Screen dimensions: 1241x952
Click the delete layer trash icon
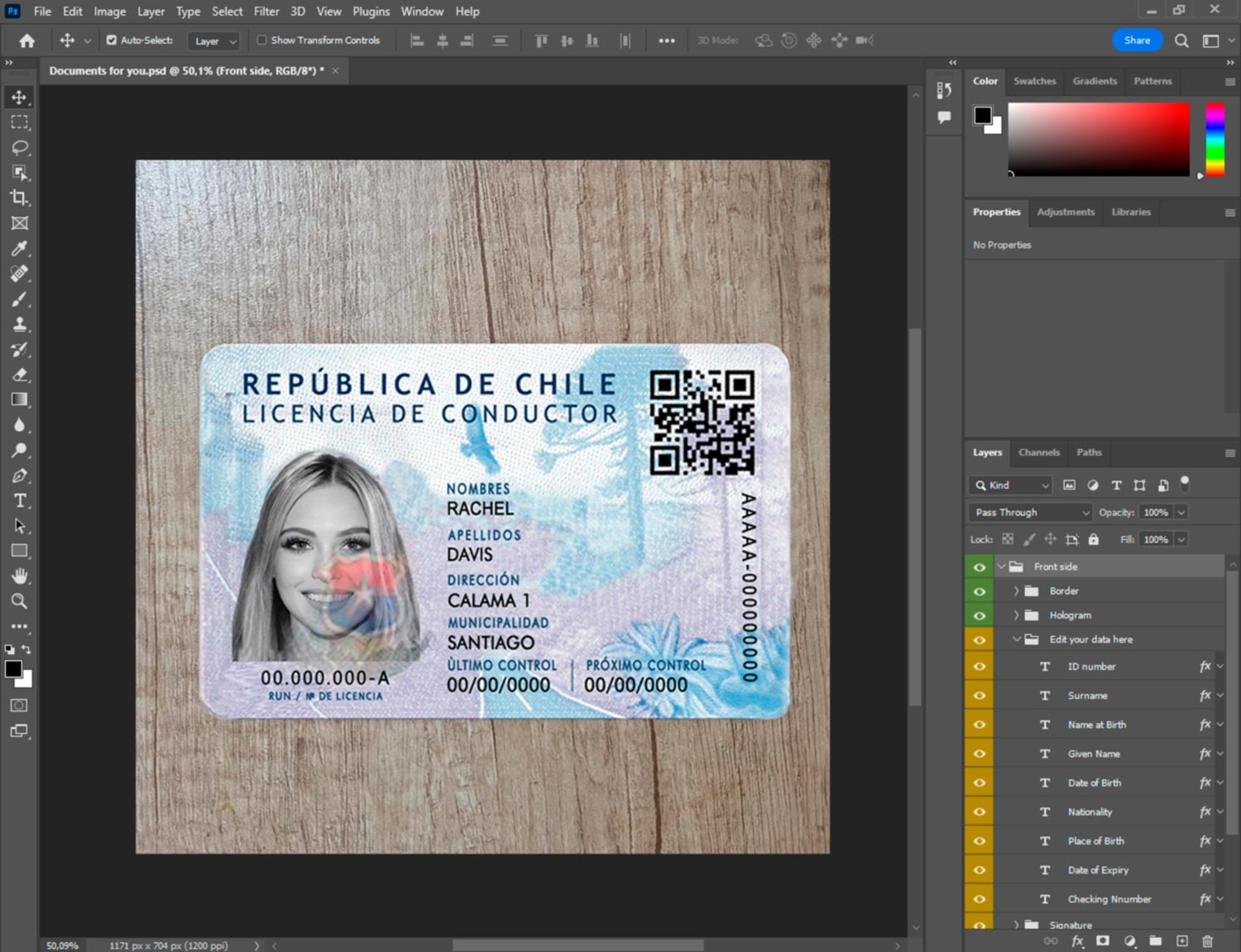coord(1207,941)
